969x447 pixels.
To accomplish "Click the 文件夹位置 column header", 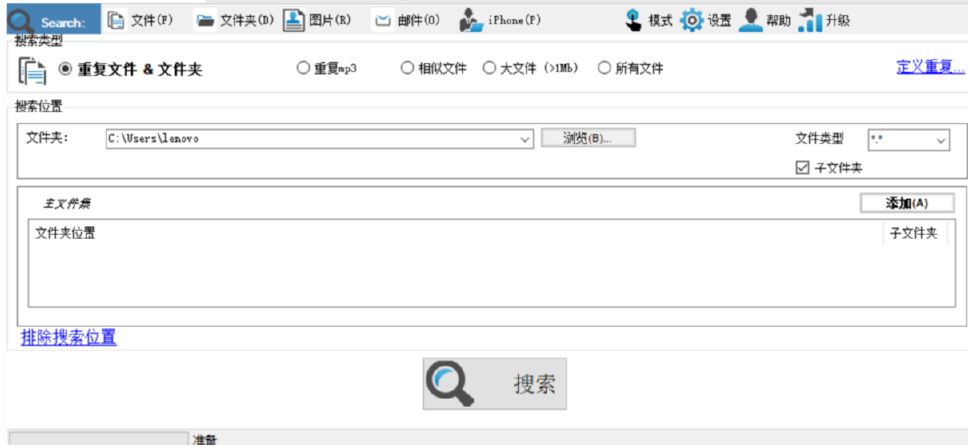I will click(66, 233).
